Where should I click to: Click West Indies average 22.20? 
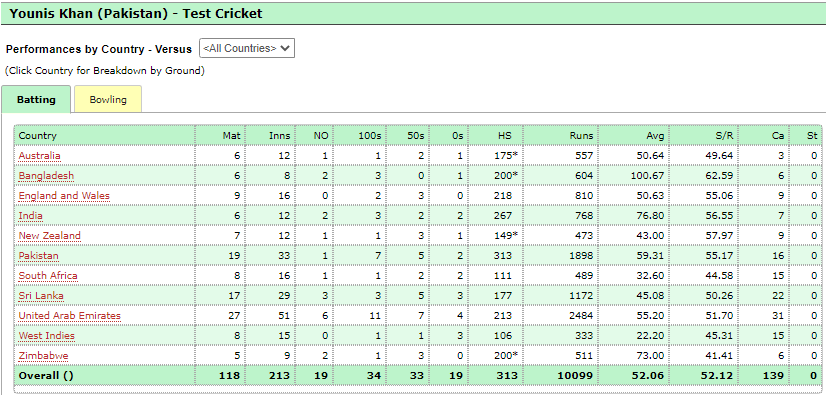[x=651, y=336]
